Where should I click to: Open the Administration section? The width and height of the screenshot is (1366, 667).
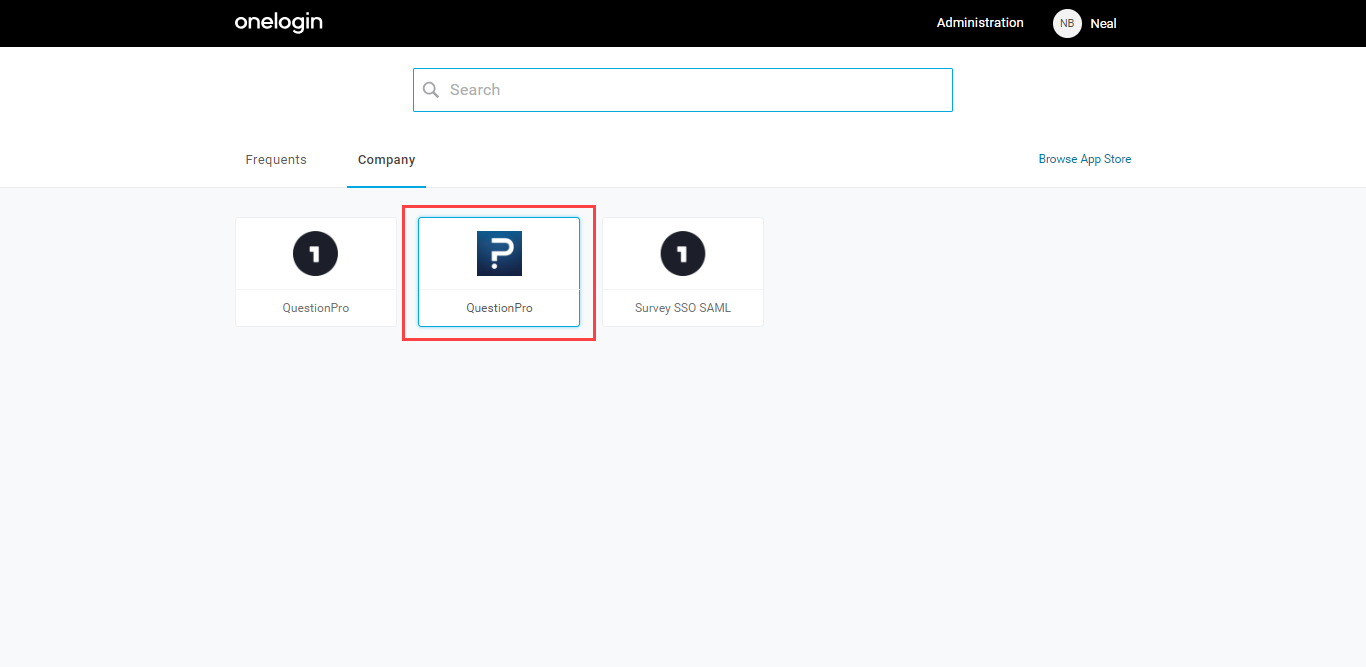[x=980, y=22]
